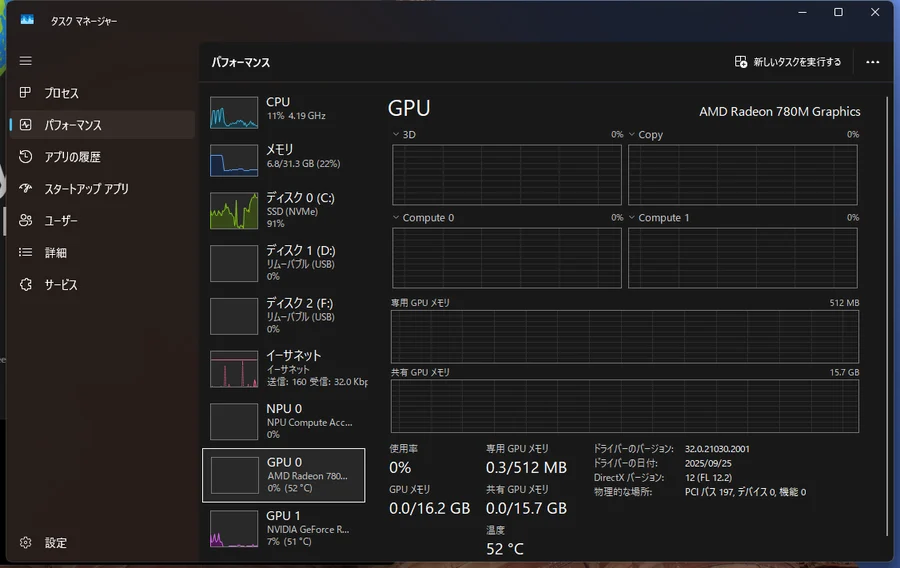The height and width of the screenshot is (568, 900).
Task: Open the サービス page
Action: (x=61, y=285)
